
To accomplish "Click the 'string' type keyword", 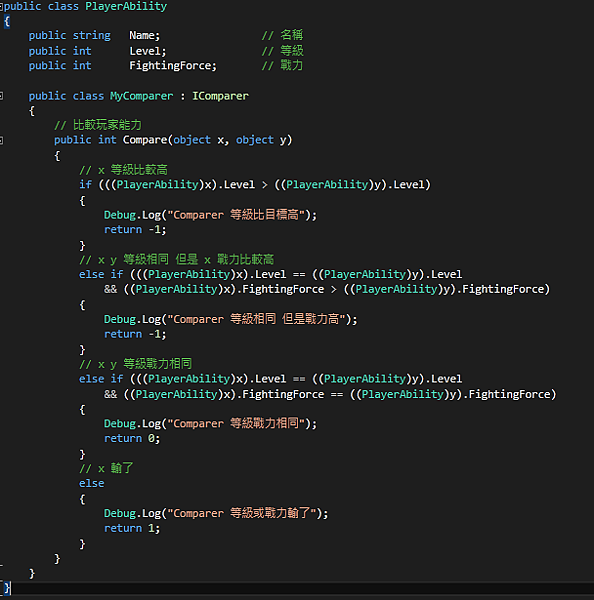I will 91,36.
